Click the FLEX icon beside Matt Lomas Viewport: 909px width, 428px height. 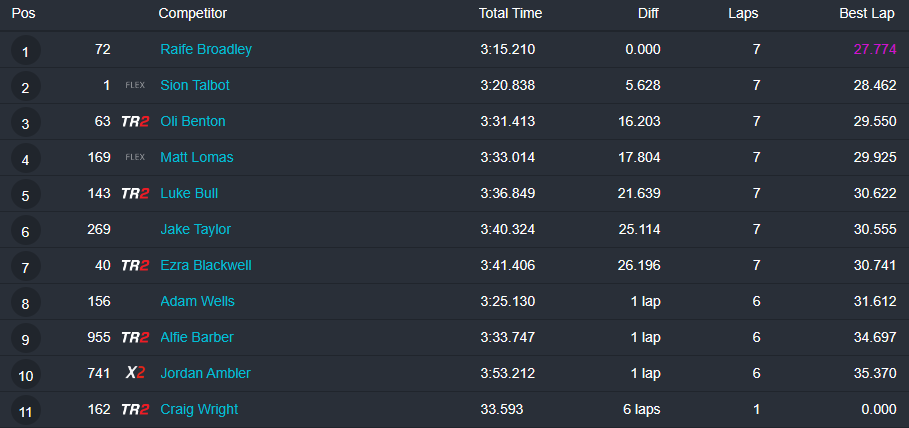135,157
